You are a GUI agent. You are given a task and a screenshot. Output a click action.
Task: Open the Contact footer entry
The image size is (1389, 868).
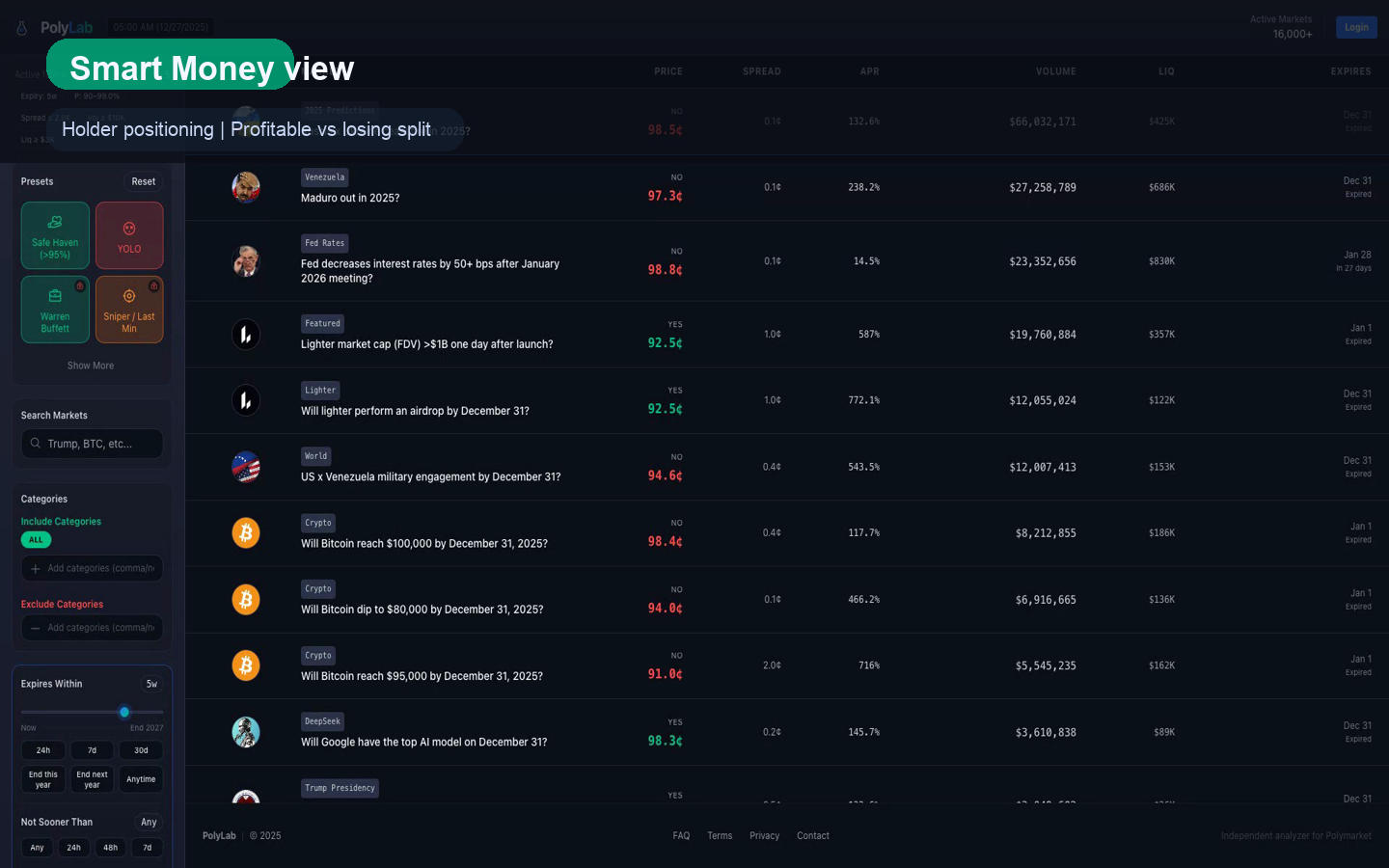812,835
